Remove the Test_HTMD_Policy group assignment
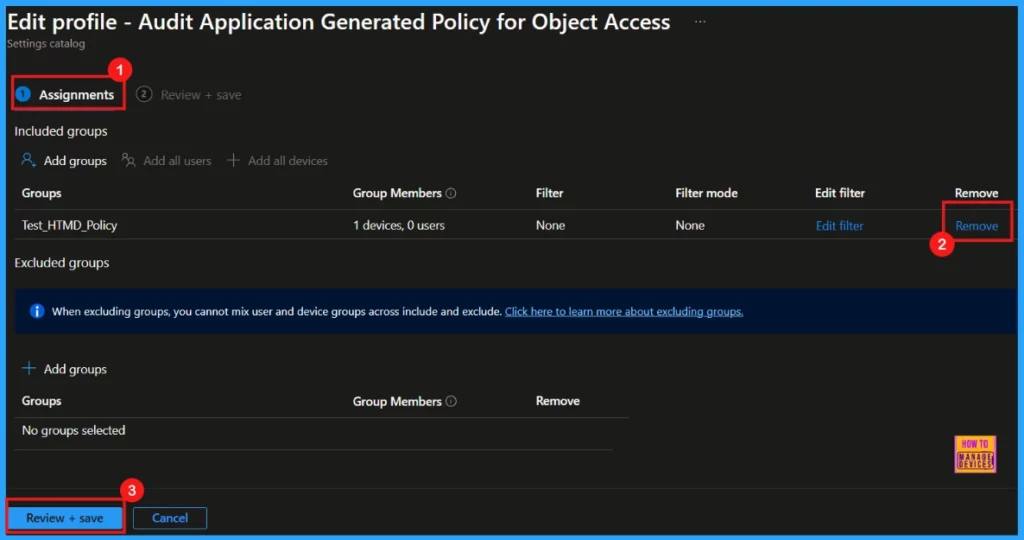This screenshot has height=540, width=1024. point(976,226)
